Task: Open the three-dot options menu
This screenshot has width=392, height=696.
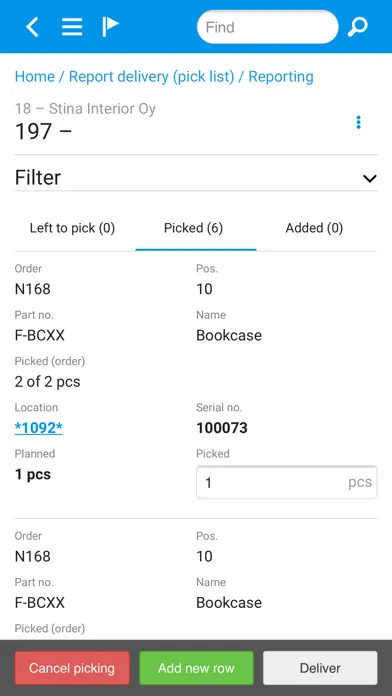Action: pyautogui.click(x=358, y=122)
